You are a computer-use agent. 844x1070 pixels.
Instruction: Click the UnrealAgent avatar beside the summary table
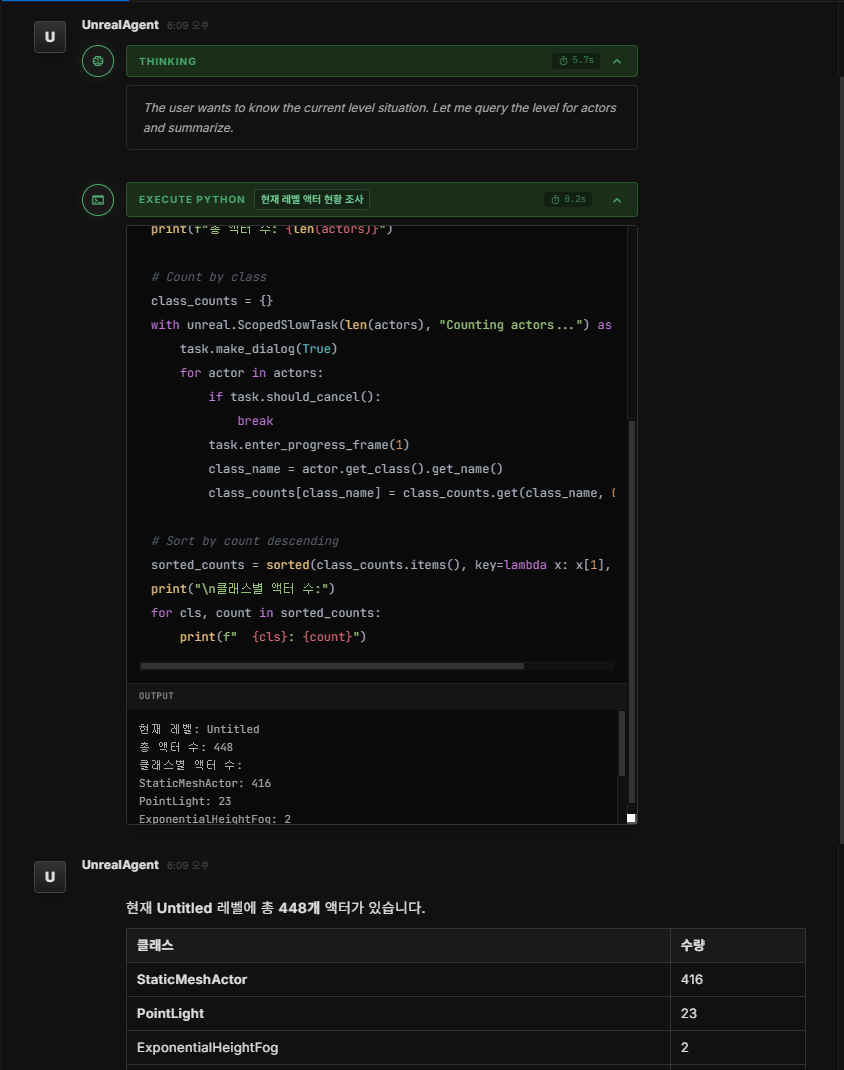point(50,877)
